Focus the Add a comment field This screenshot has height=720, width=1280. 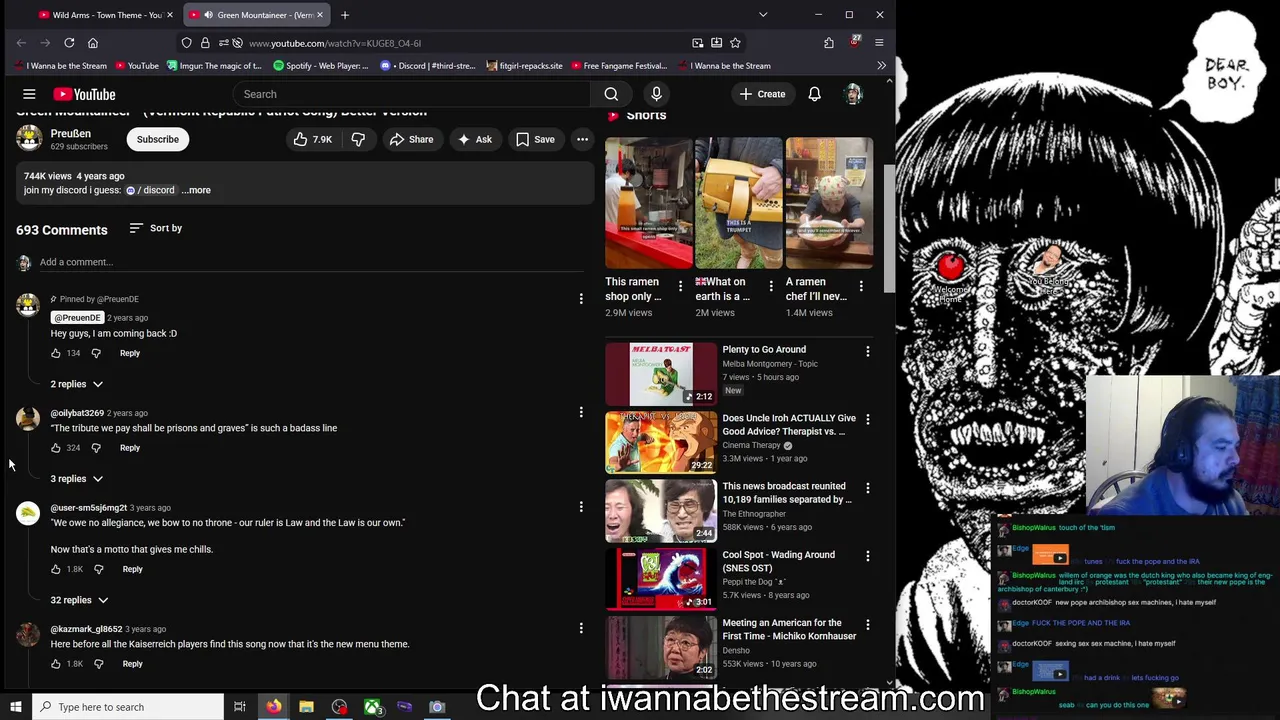coord(310,262)
